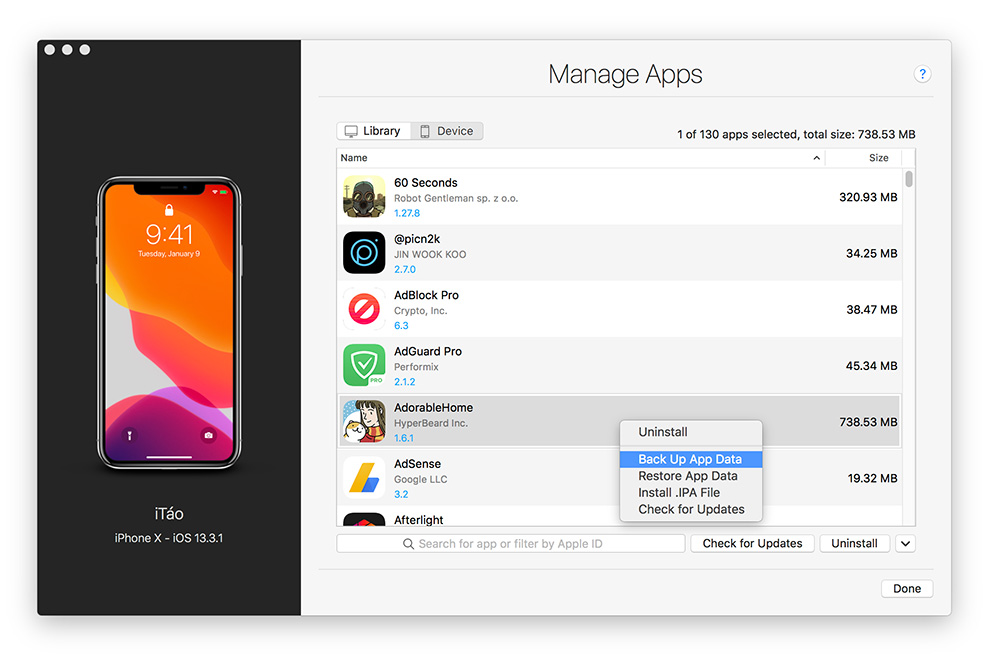Click the iTáo device name
The image size is (1000, 662).
(169, 513)
